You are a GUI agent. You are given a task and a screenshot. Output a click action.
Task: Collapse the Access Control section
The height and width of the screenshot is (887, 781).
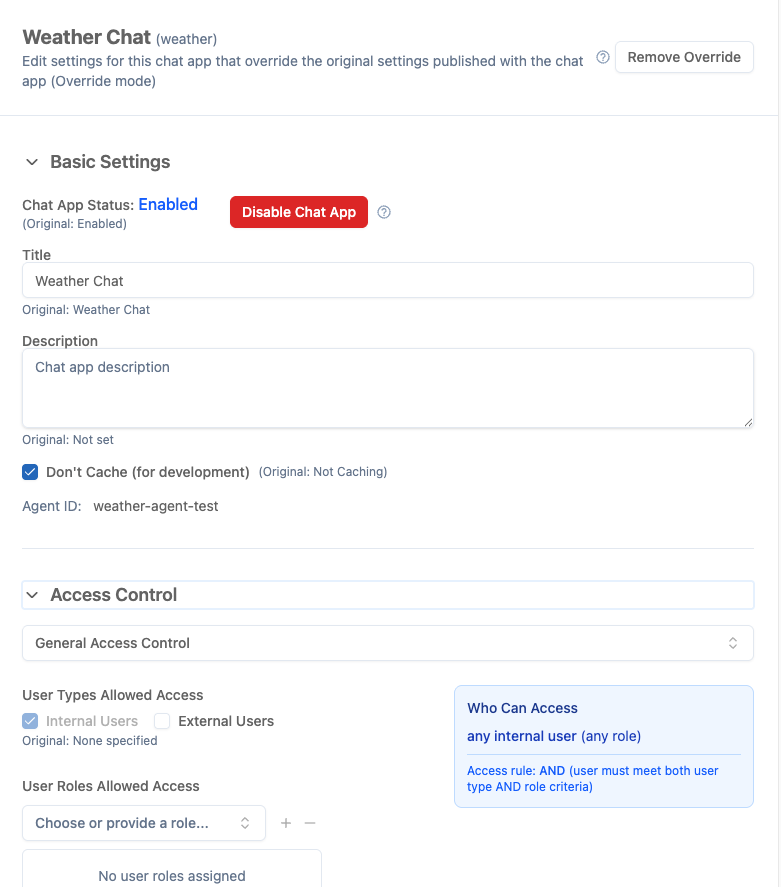(x=33, y=594)
